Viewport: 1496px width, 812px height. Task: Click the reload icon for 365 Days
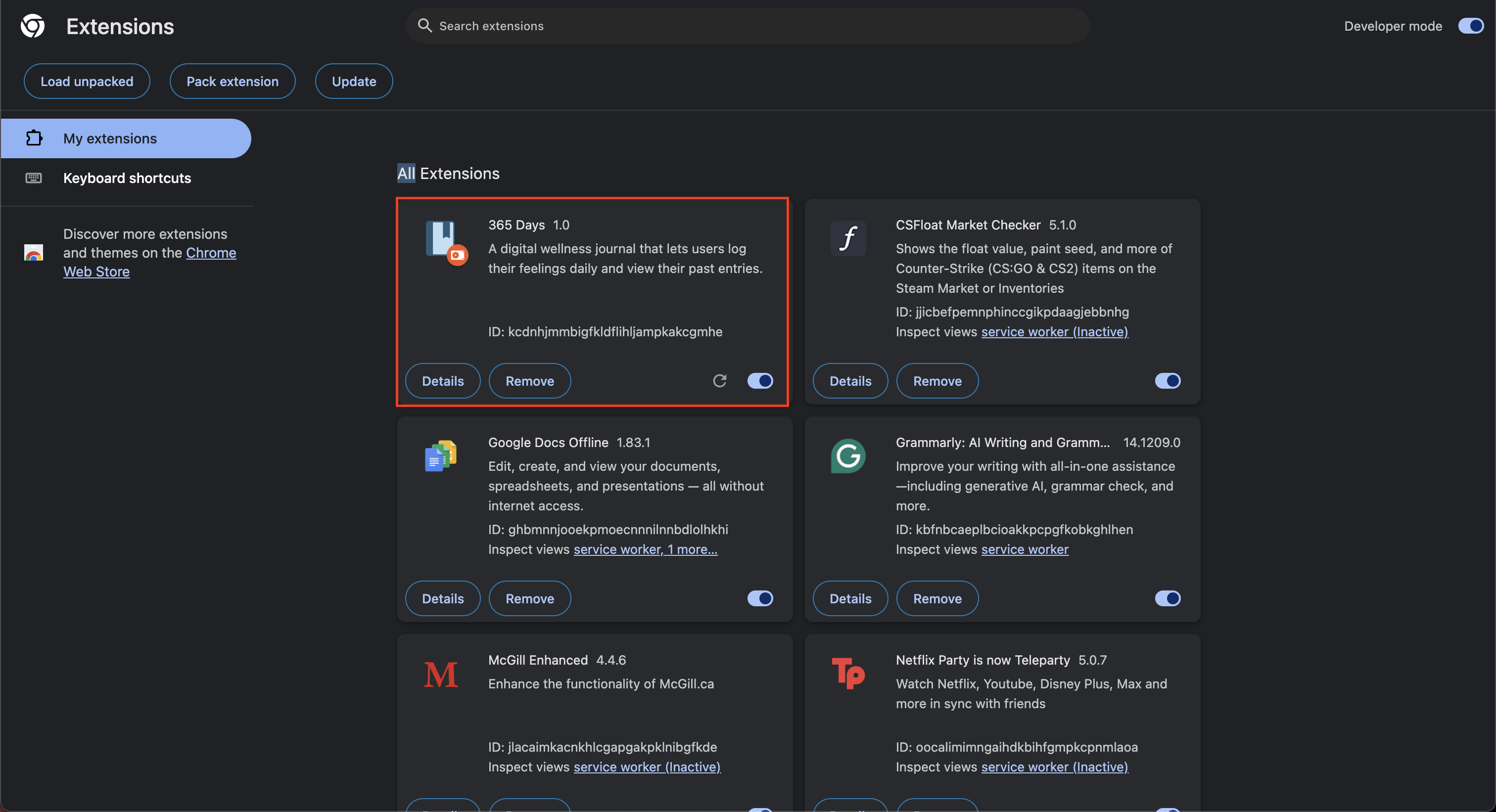click(x=719, y=381)
